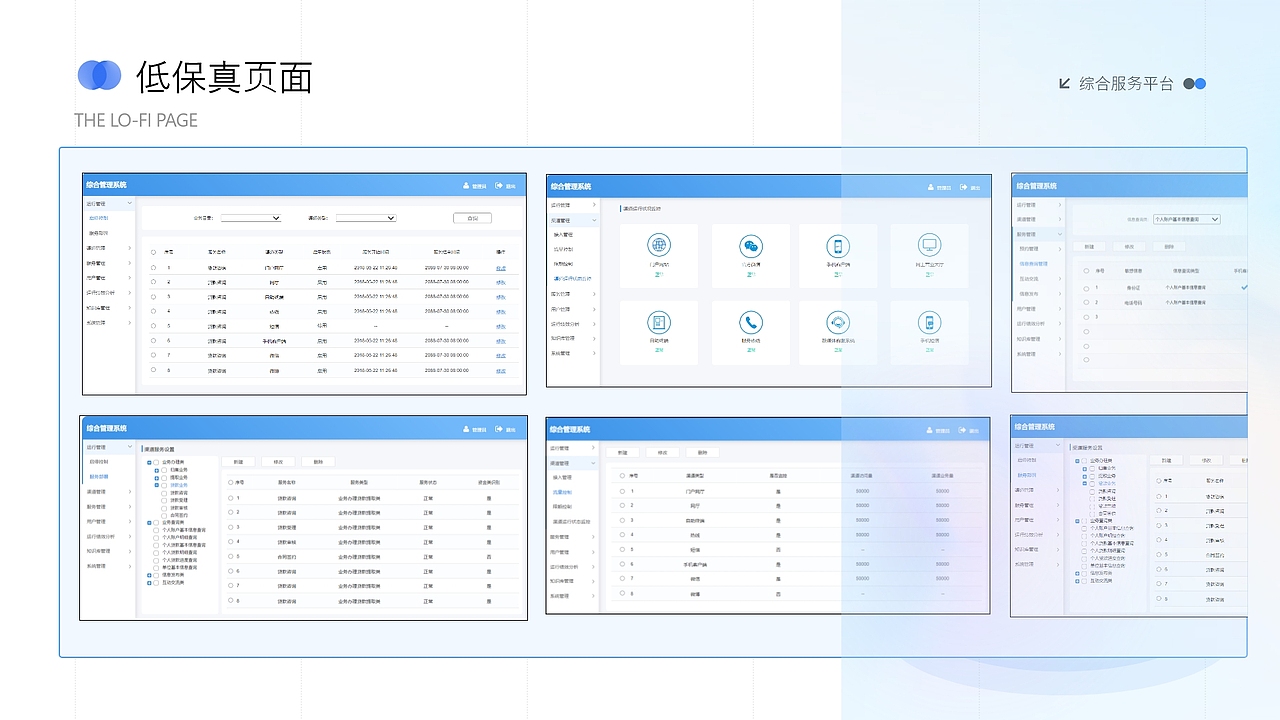Select the header radio button in the query-table mockup
Viewport: 1280px width, 720px height.
point(153,252)
